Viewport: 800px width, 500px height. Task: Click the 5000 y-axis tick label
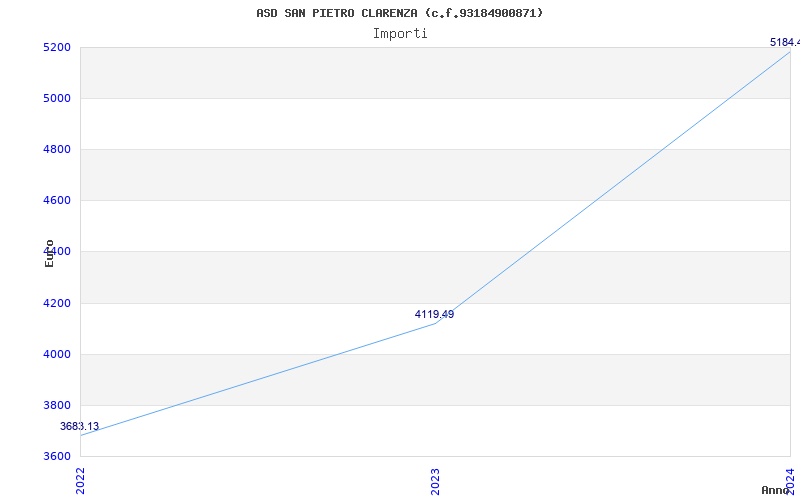pos(56,98)
